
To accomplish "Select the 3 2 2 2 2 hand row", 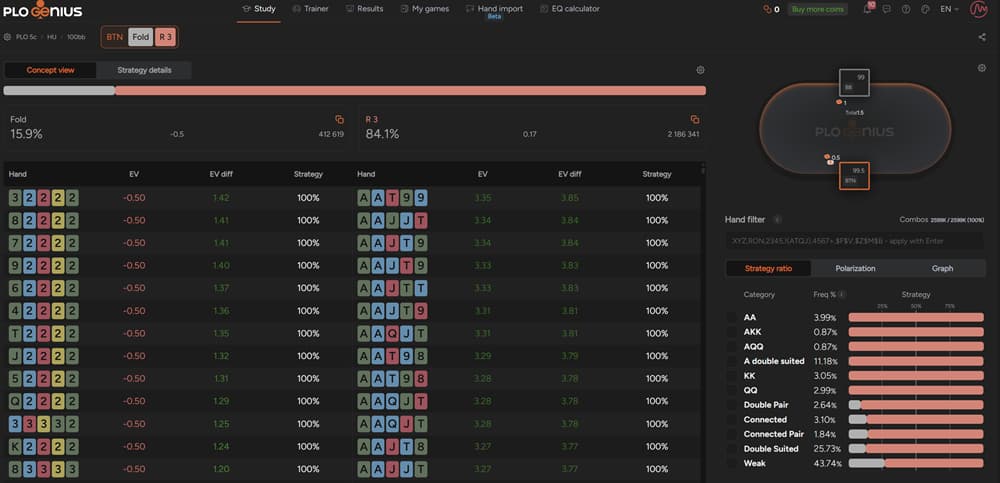I will coord(177,198).
